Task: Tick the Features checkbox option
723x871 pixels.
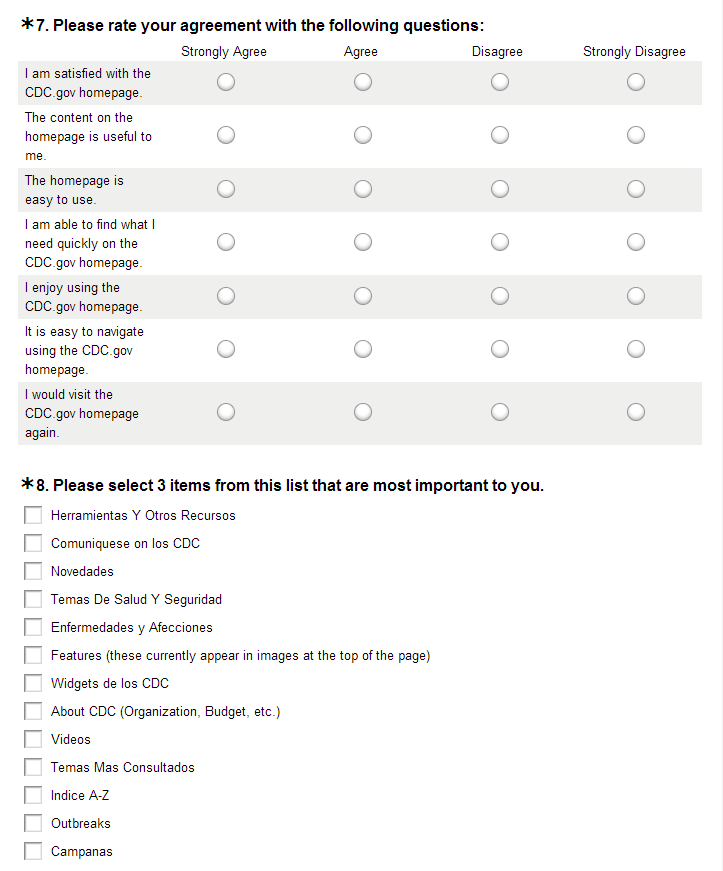Action: [x=34, y=656]
